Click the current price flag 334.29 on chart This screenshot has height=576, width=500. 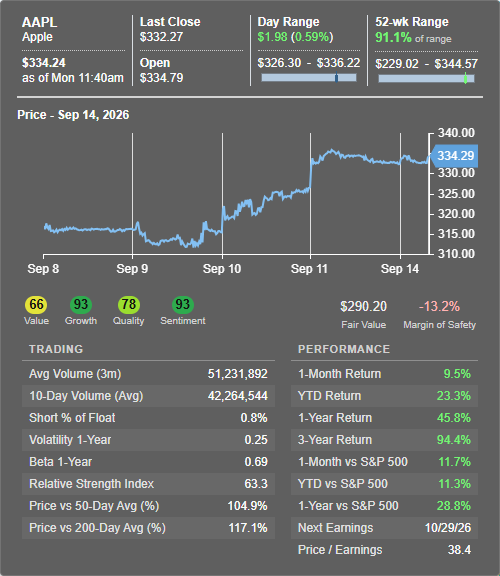(454, 156)
